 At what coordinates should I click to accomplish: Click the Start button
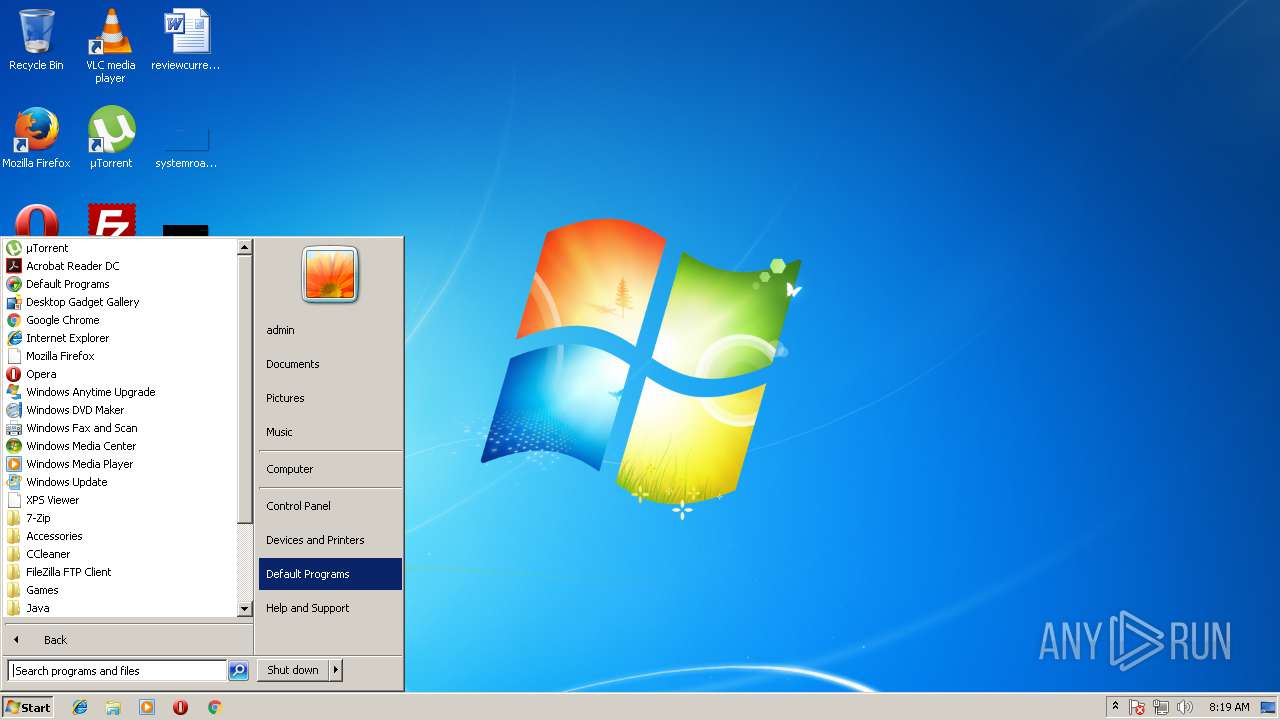(x=28, y=707)
